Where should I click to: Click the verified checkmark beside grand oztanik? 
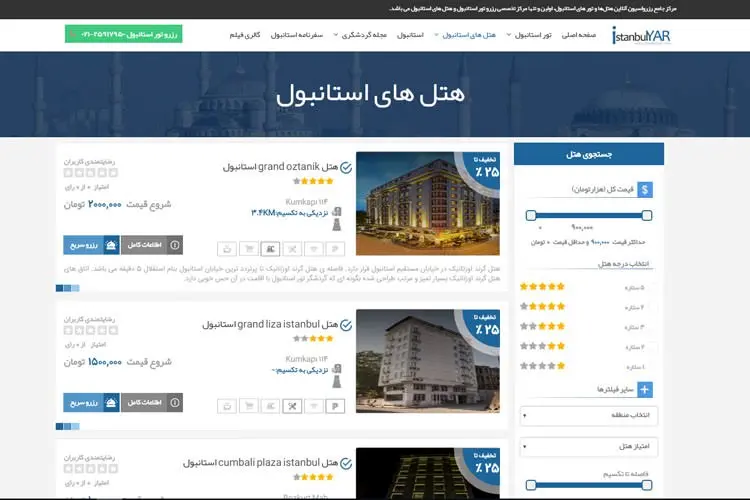click(346, 167)
